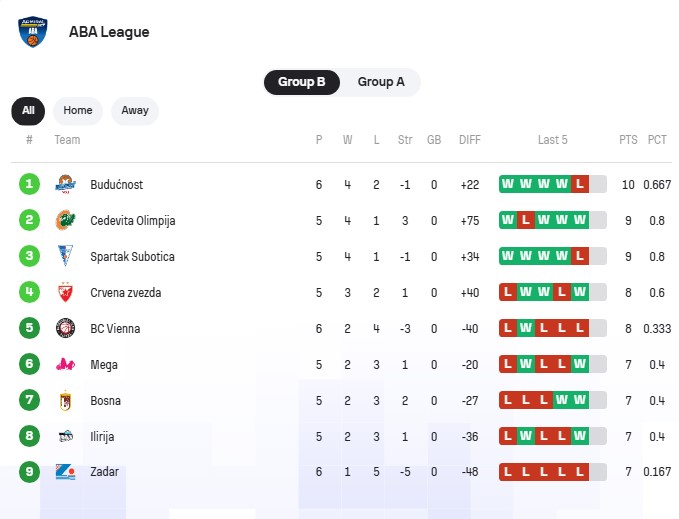
Task: Click the Mega team logo
Action: tap(66, 364)
